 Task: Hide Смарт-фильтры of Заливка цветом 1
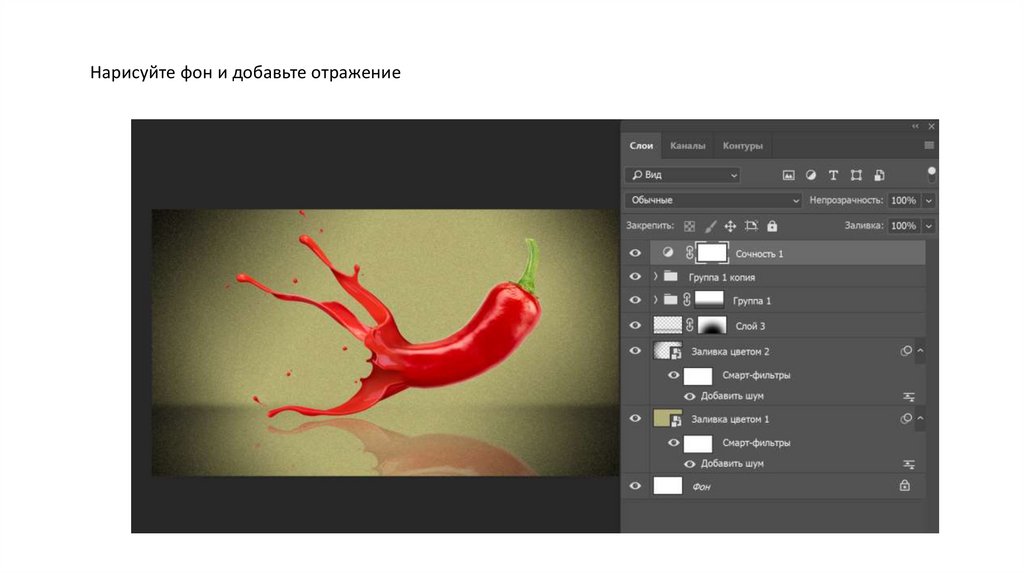coord(673,443)
